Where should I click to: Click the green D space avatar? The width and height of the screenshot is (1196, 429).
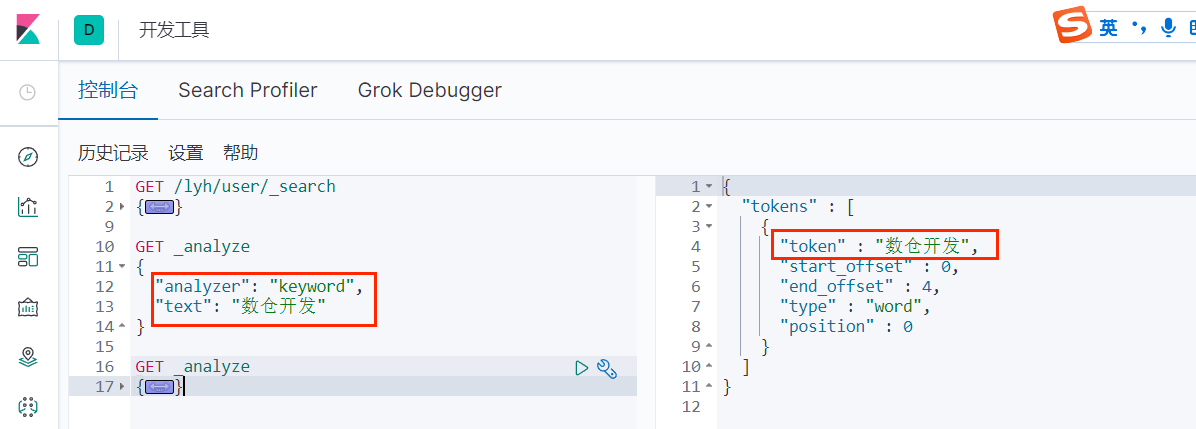click(x=88, y=30)
